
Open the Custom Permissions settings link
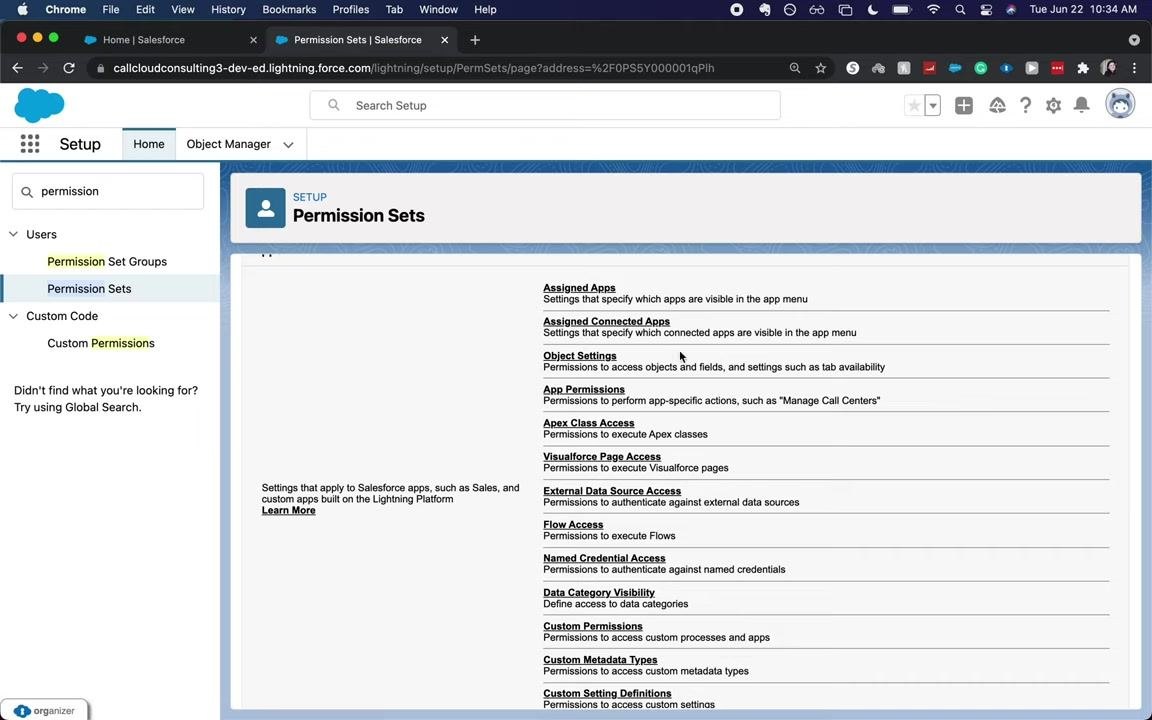pyautogui.click(x=593, y=626)
